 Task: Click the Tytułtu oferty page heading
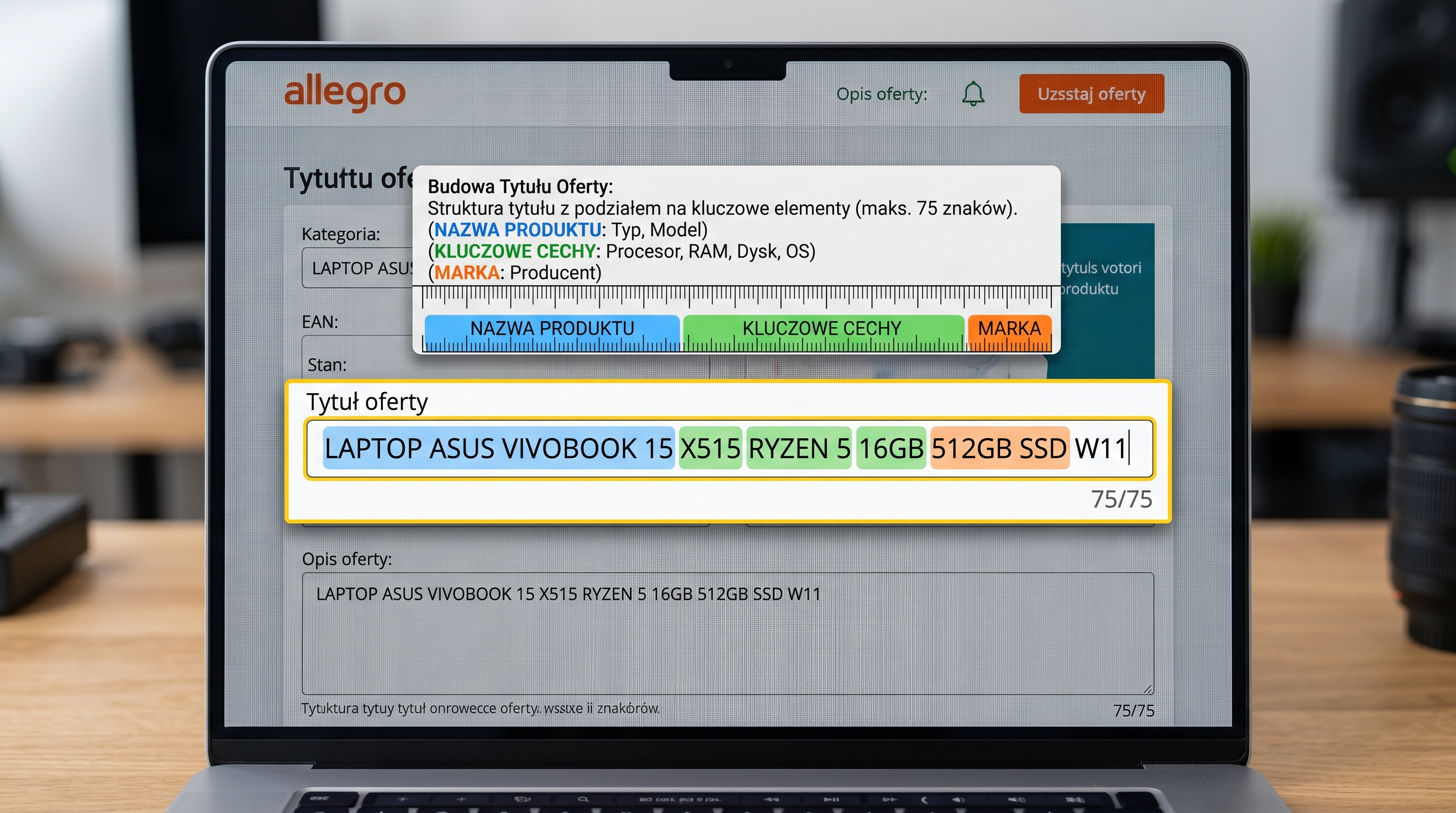[x=348, y=178]
